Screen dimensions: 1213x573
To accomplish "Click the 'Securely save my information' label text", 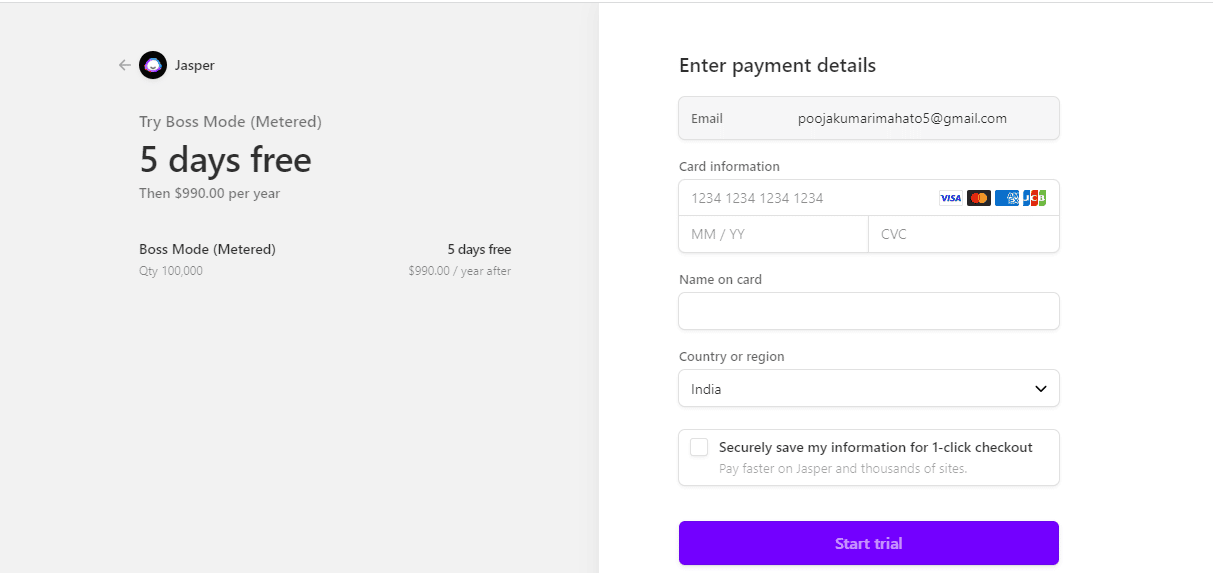I will [876, 447].
